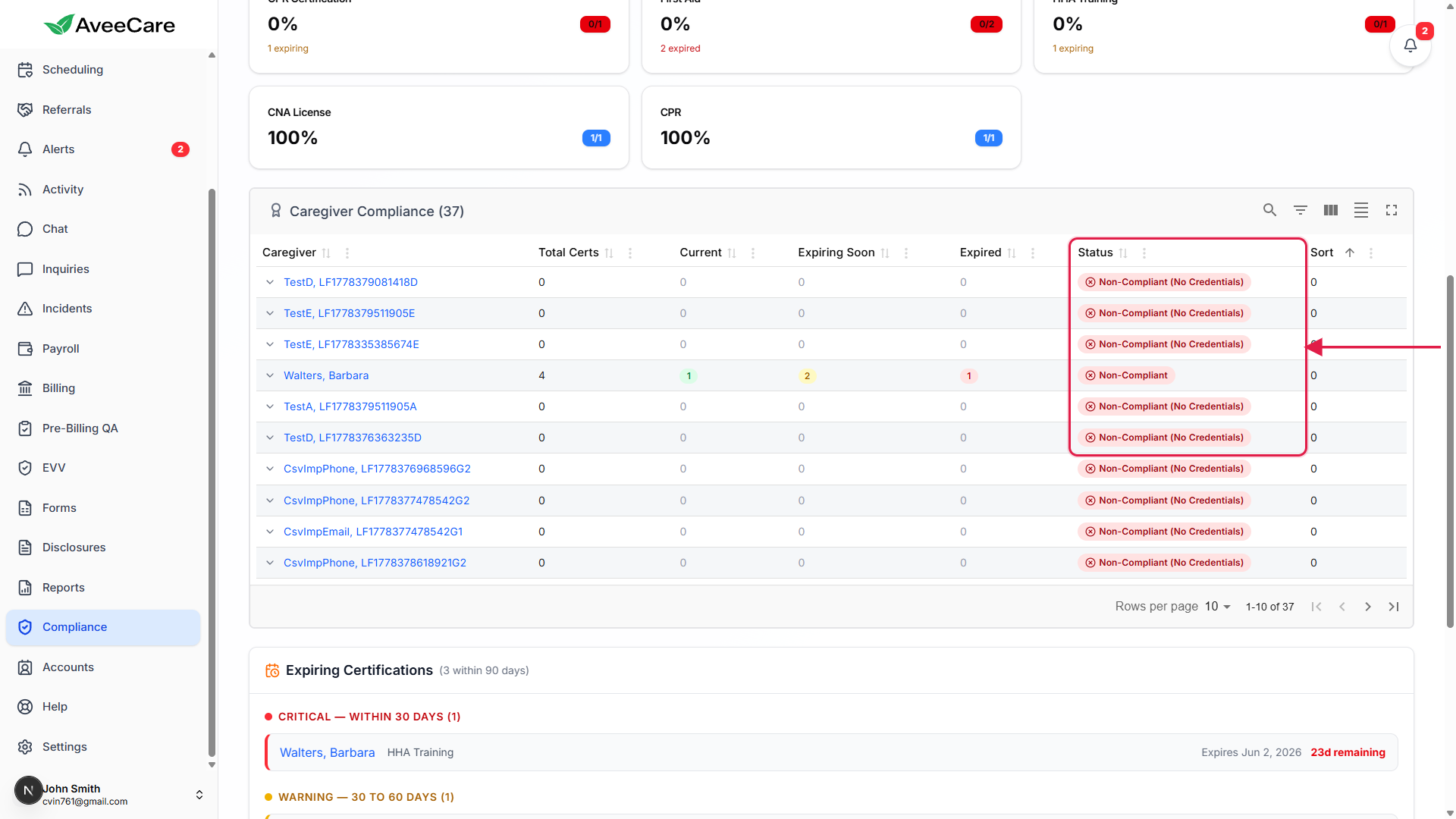Click Walters, Barbara Non-Compliant status badge
The height and width of the screenshot is (819, 1456).
[1126, 375]
